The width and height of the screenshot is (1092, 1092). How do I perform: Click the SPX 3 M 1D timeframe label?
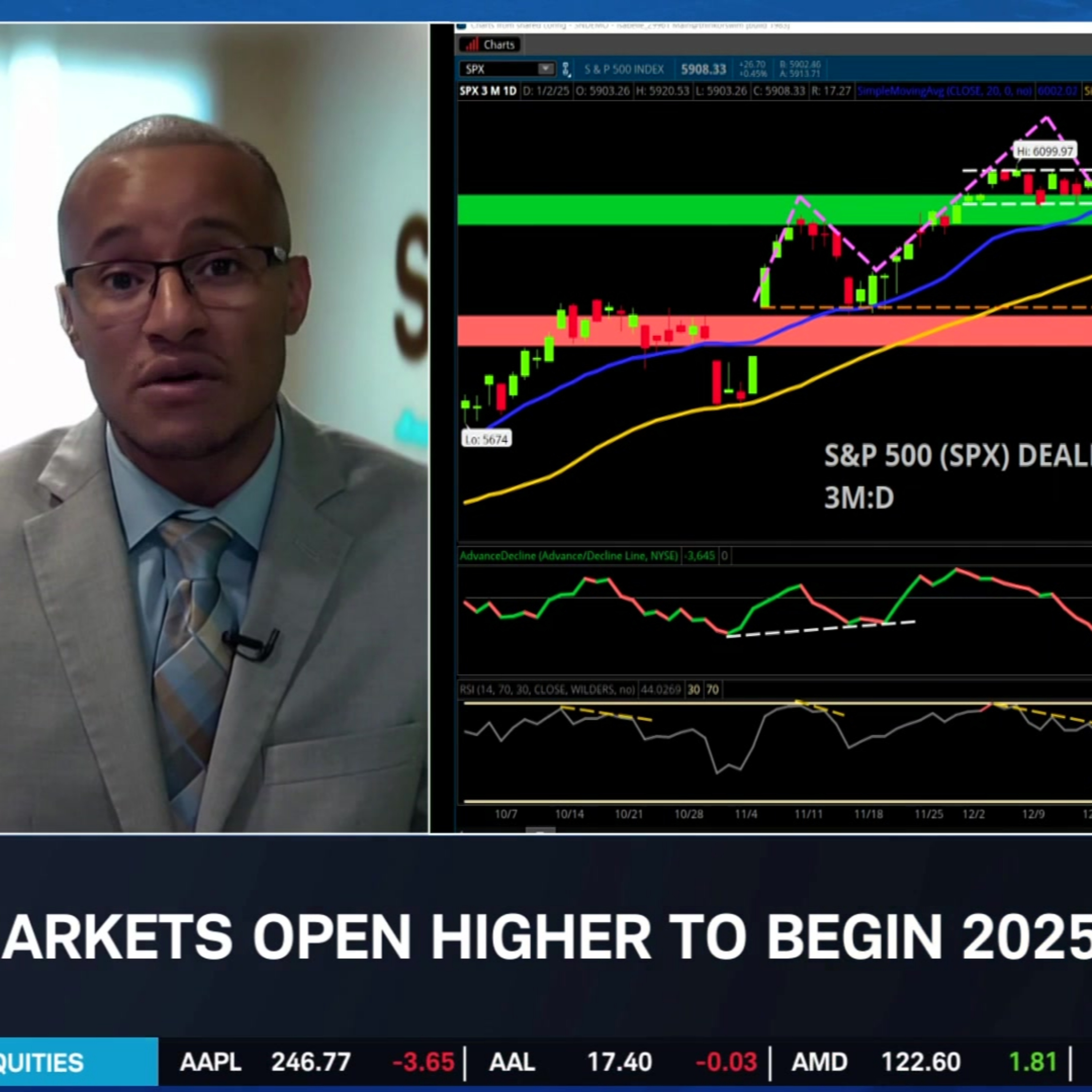pos(488,91)
